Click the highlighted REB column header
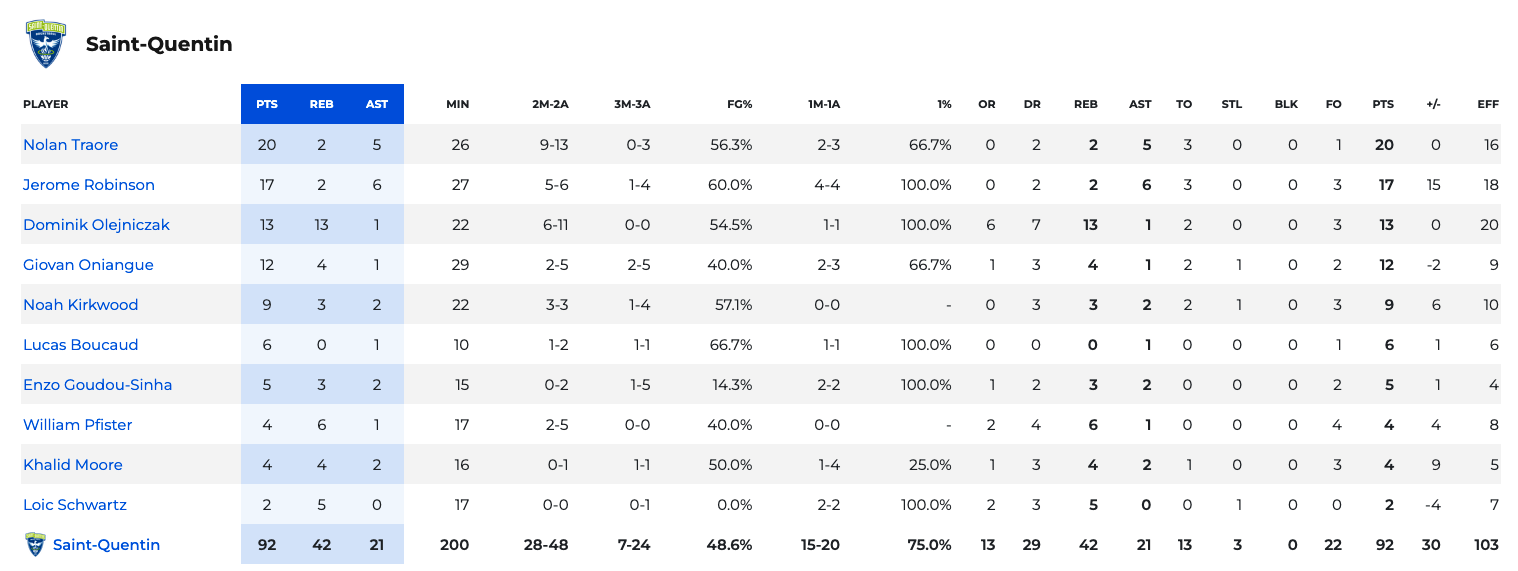 click(x=322, y=104)
